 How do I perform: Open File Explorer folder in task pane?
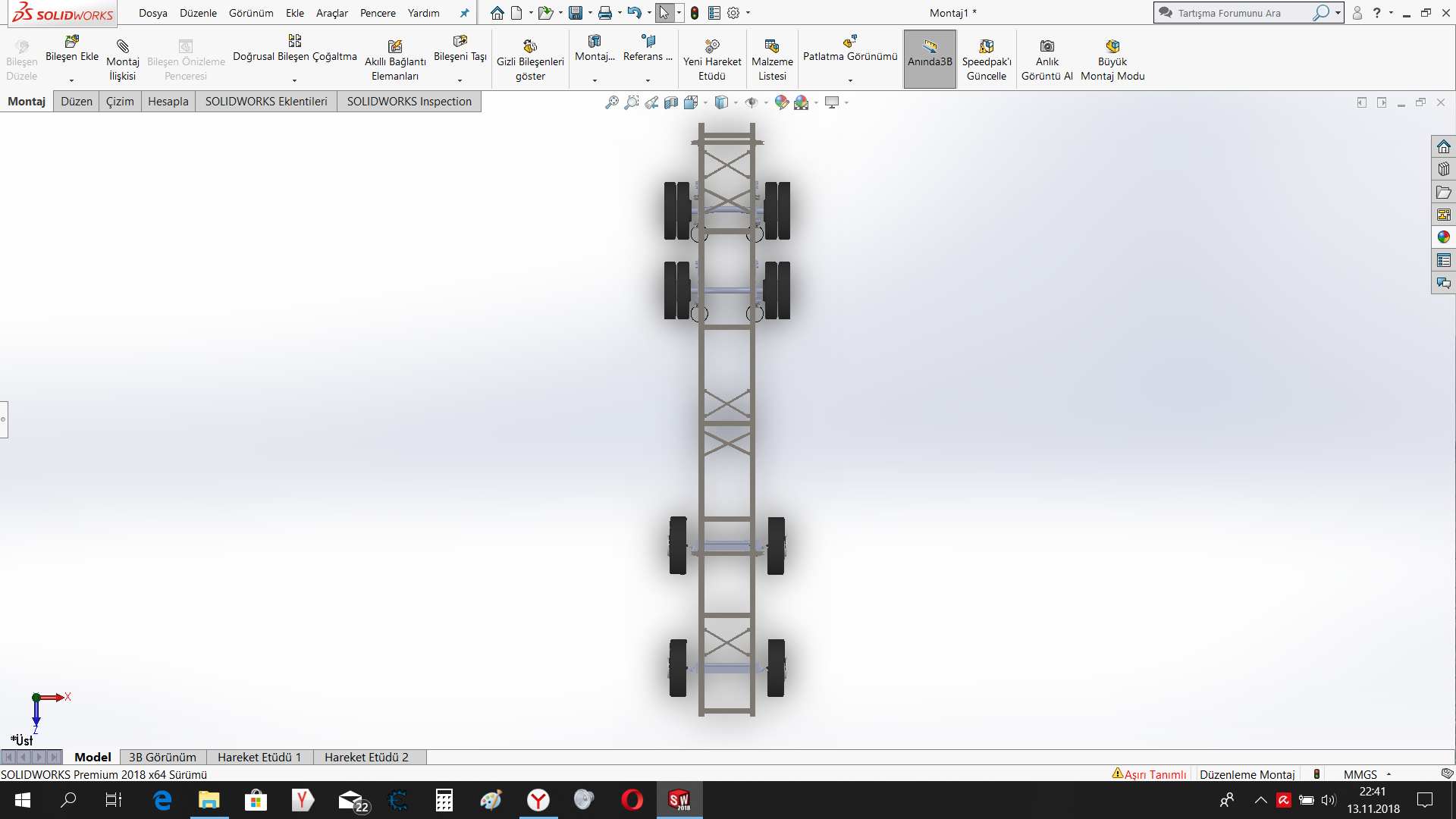[1444, 192]
